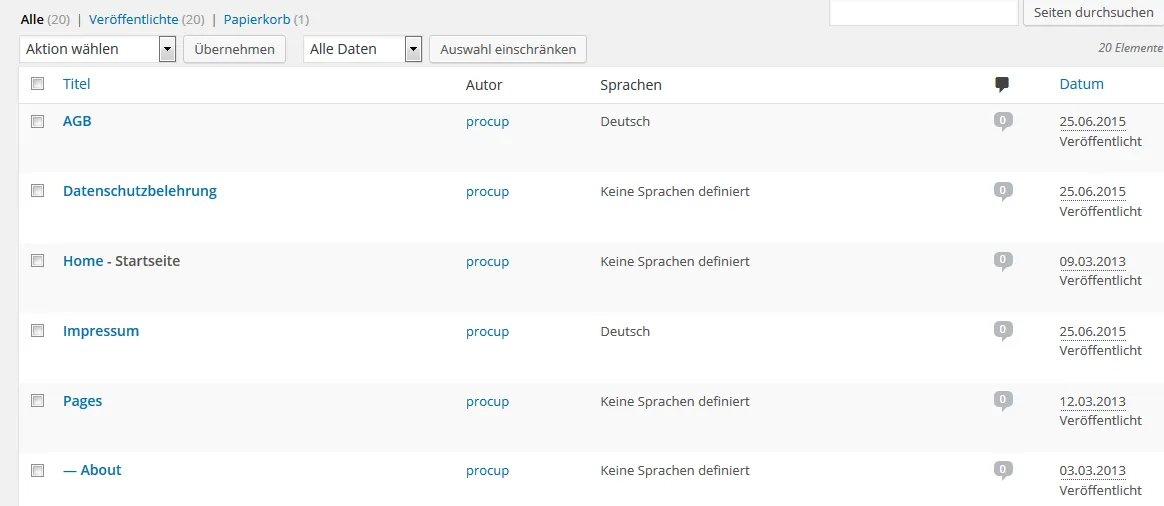
Task: Open comment bubble in Pages row
Action: [x=1003, y=401]
